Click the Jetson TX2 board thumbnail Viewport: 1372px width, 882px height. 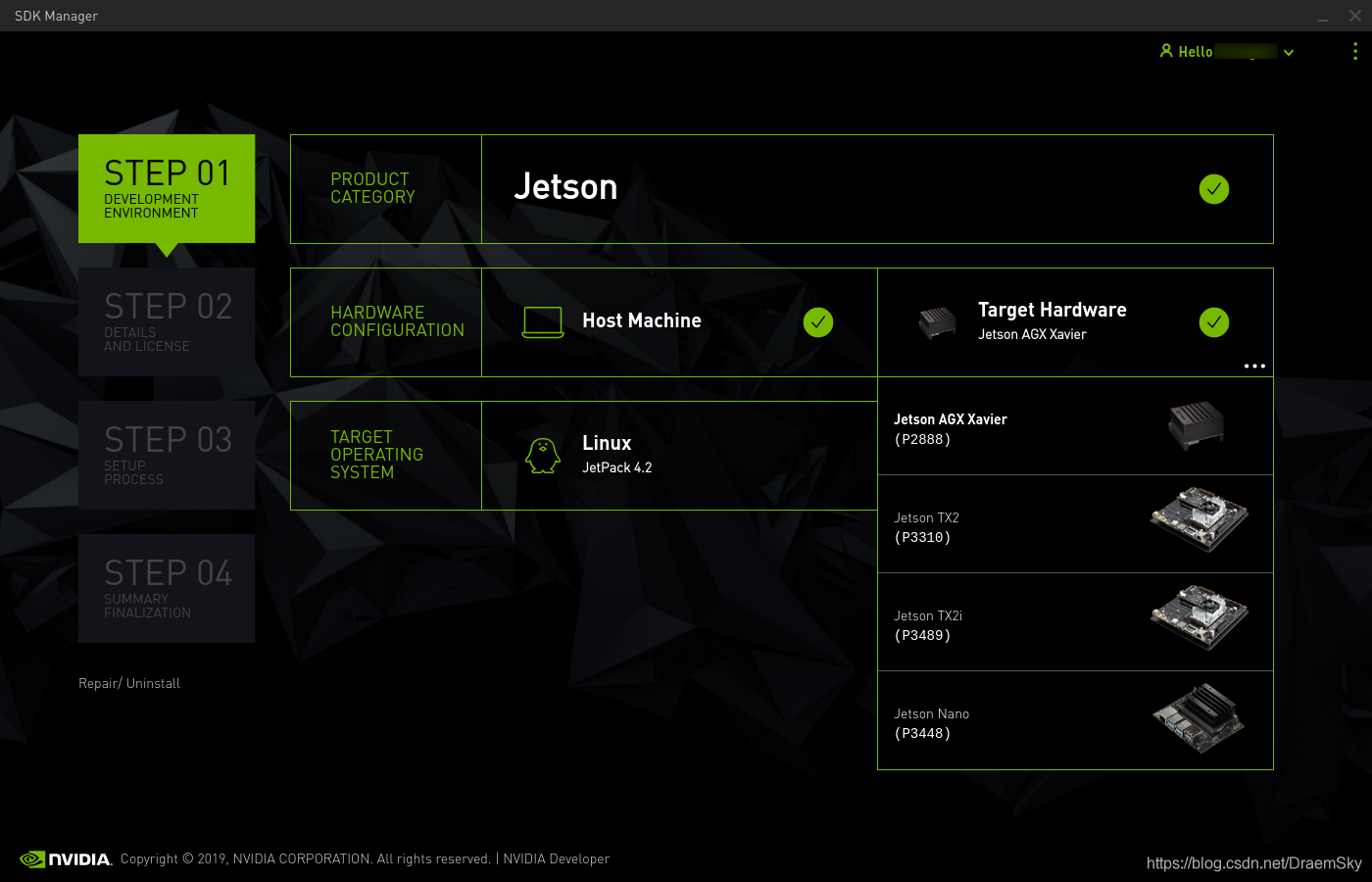tap(1200, 520)
